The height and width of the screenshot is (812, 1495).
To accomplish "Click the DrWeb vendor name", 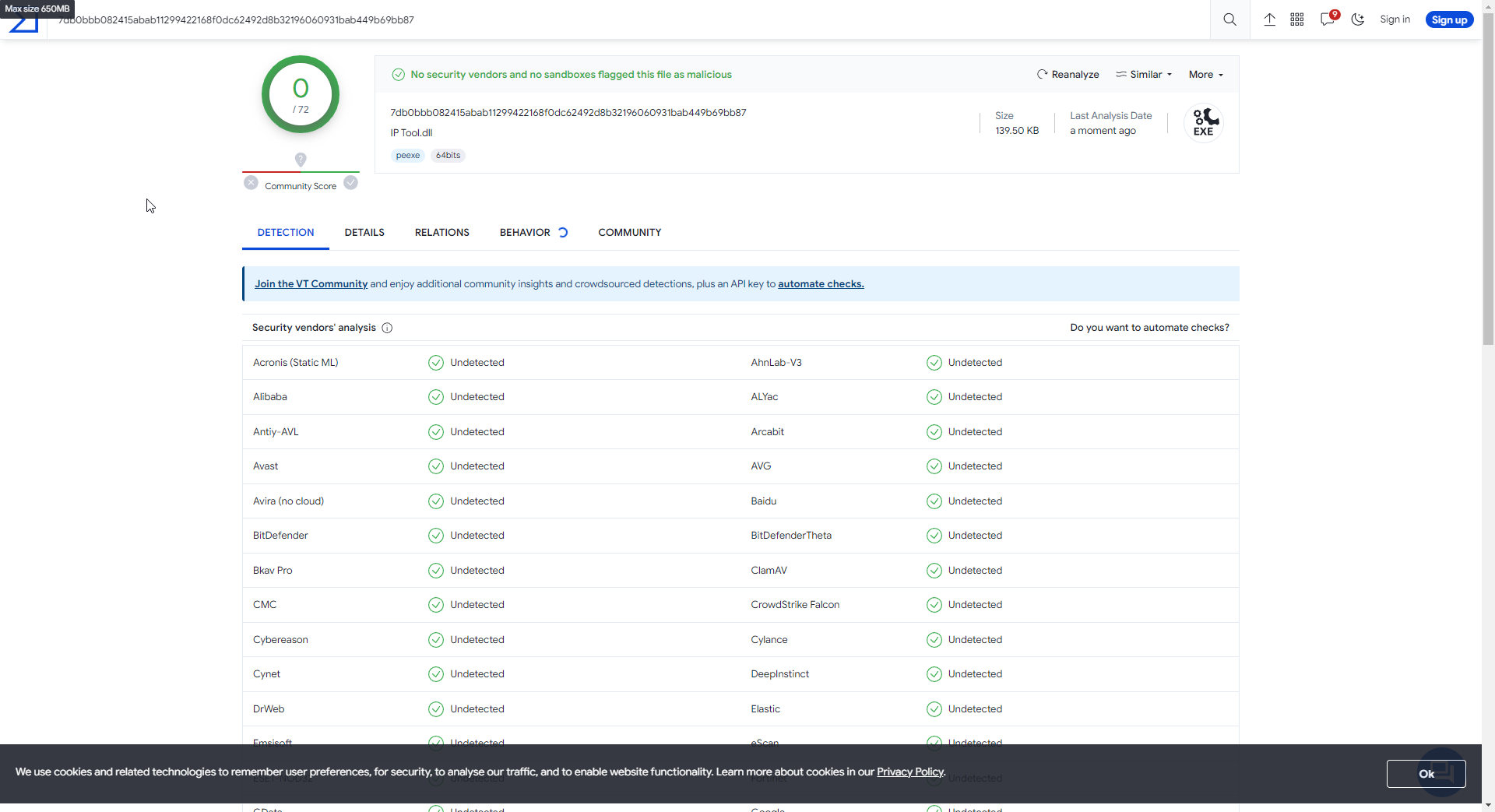I will (269, 709).
